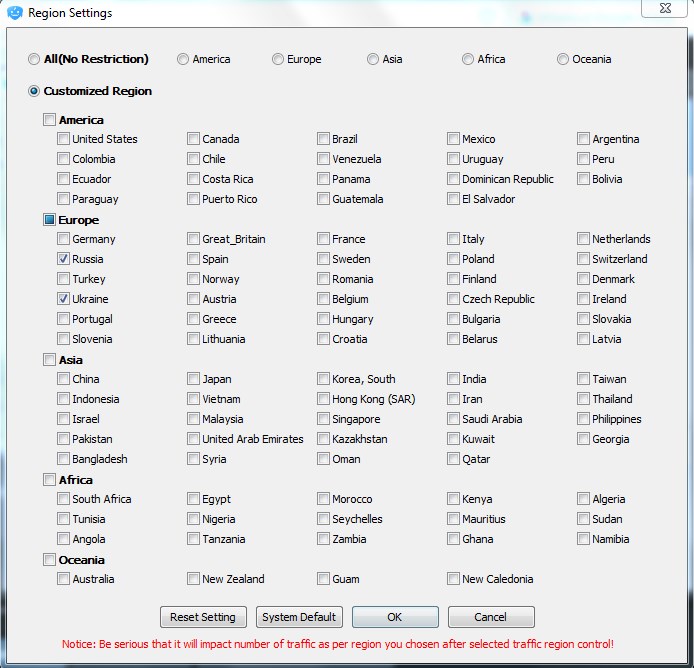Select the Europe radio option at top

(278, 59)
